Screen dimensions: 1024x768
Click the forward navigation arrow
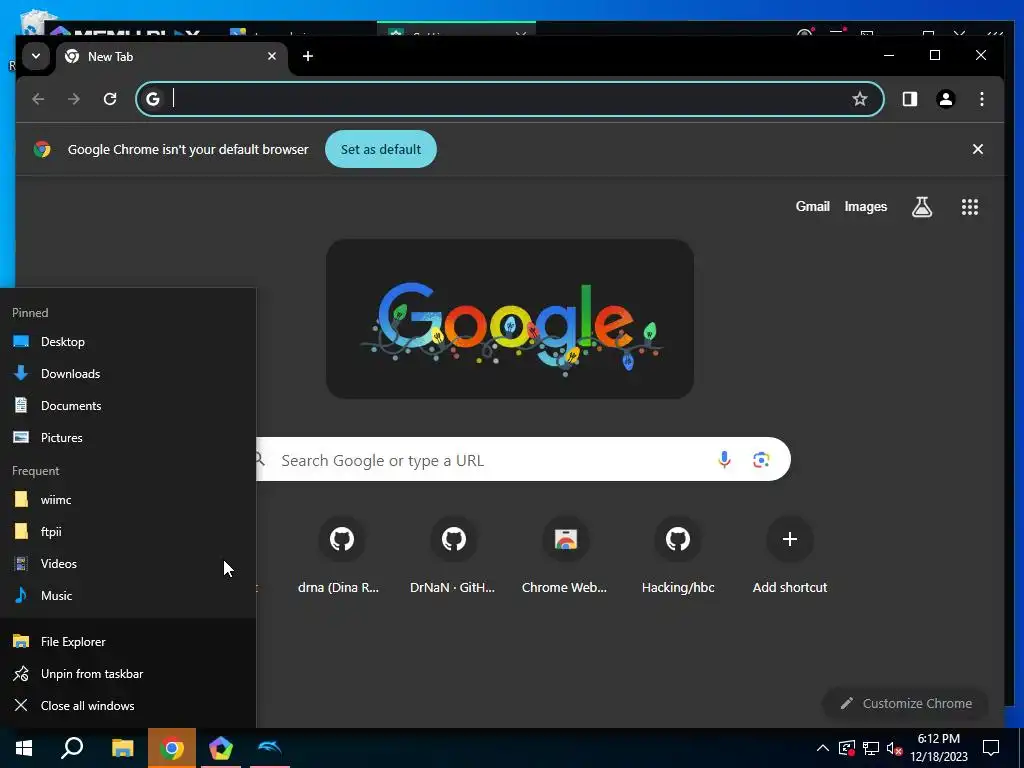(x=74, y=99)
